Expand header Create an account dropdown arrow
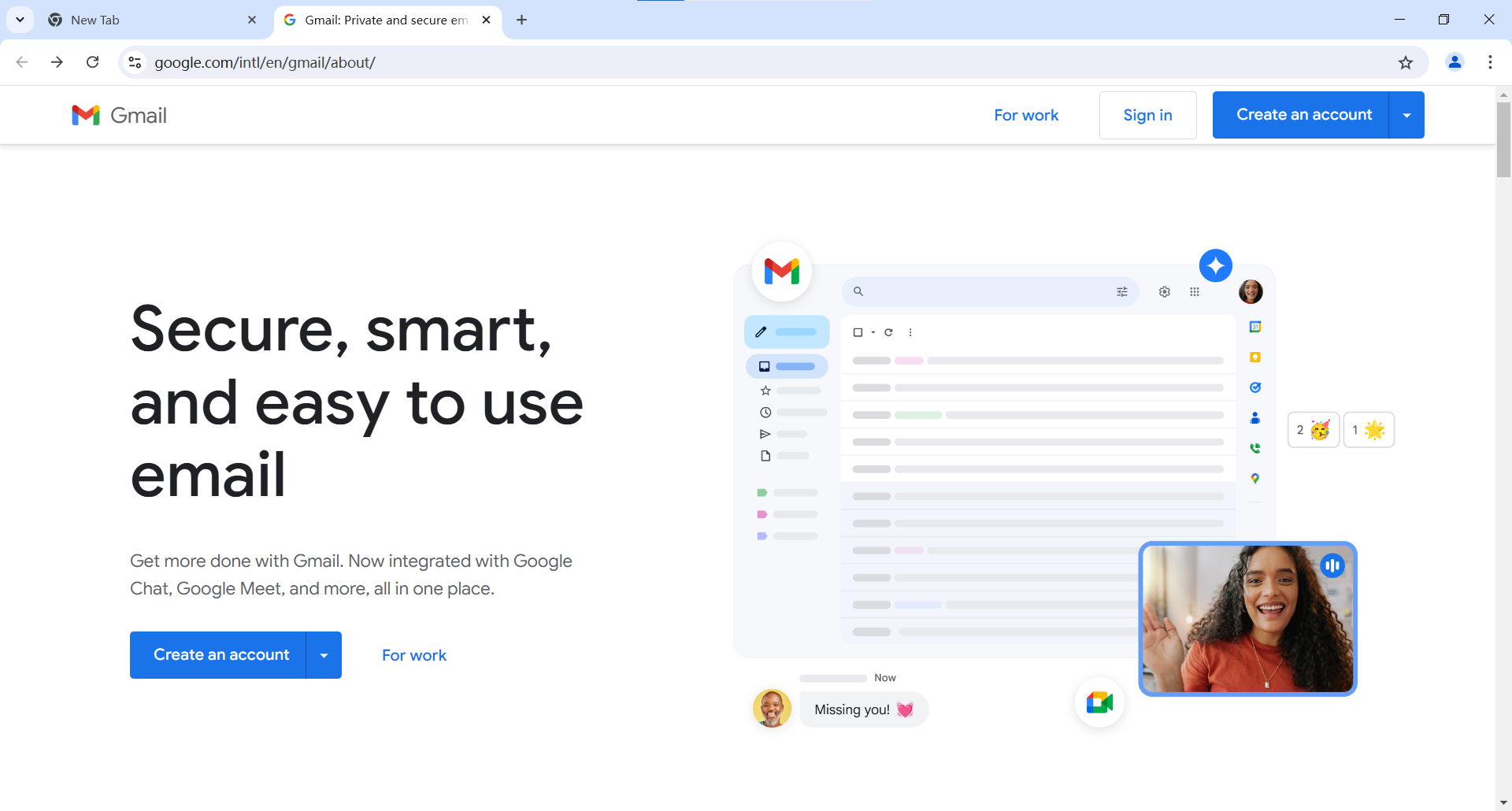The height and width of the screenshot is (811, 1512). [1406, 115]
